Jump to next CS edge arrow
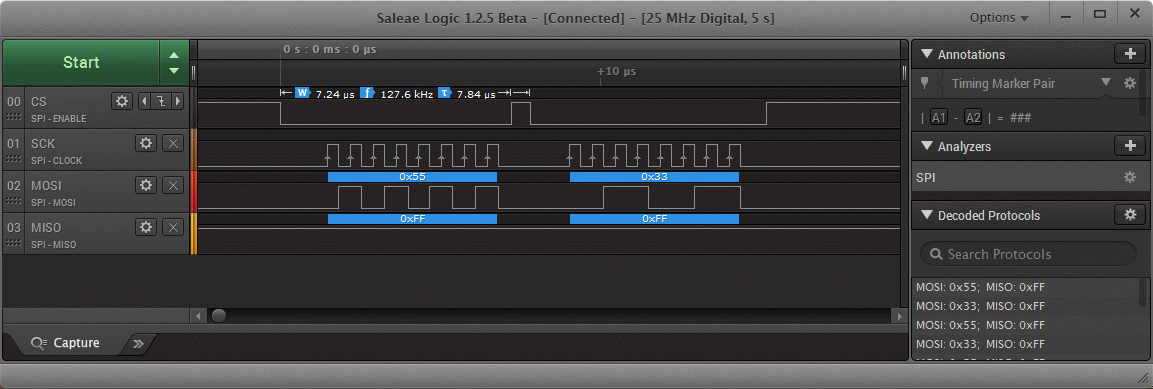The image size is (1153, 389). click(x=177, y=101)
